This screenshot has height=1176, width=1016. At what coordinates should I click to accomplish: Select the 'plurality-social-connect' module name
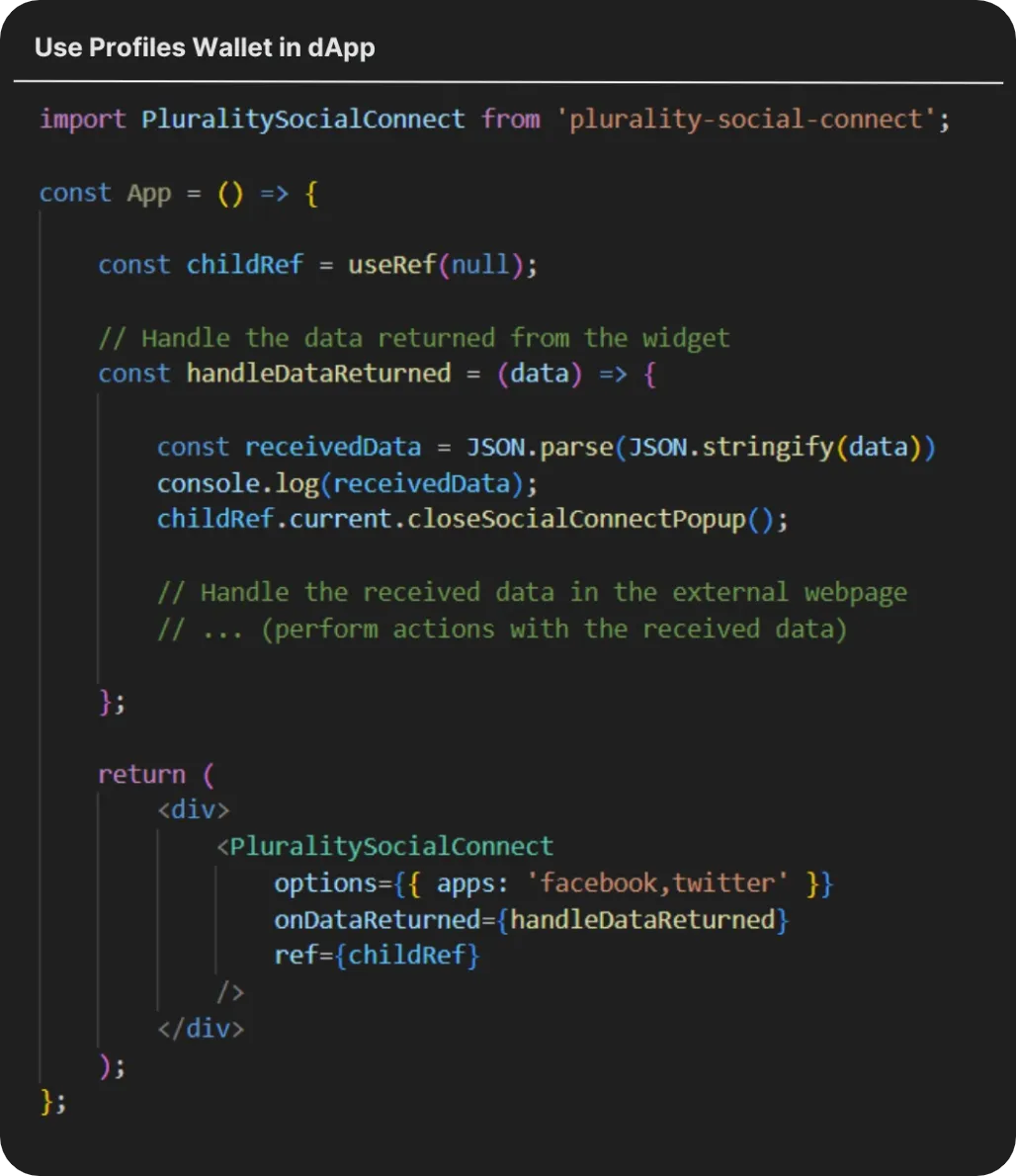coord(754,120)
